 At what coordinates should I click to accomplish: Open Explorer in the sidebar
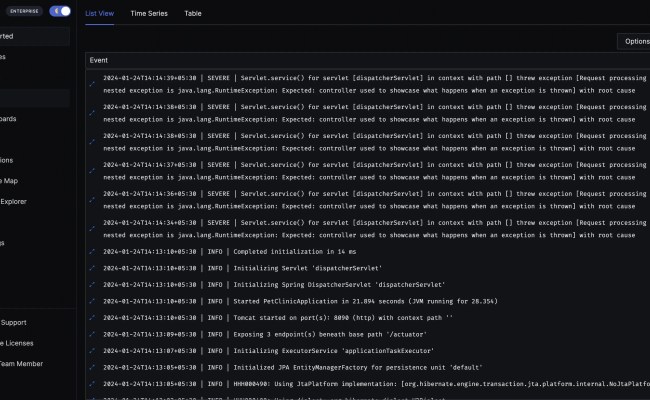(13, 201)
